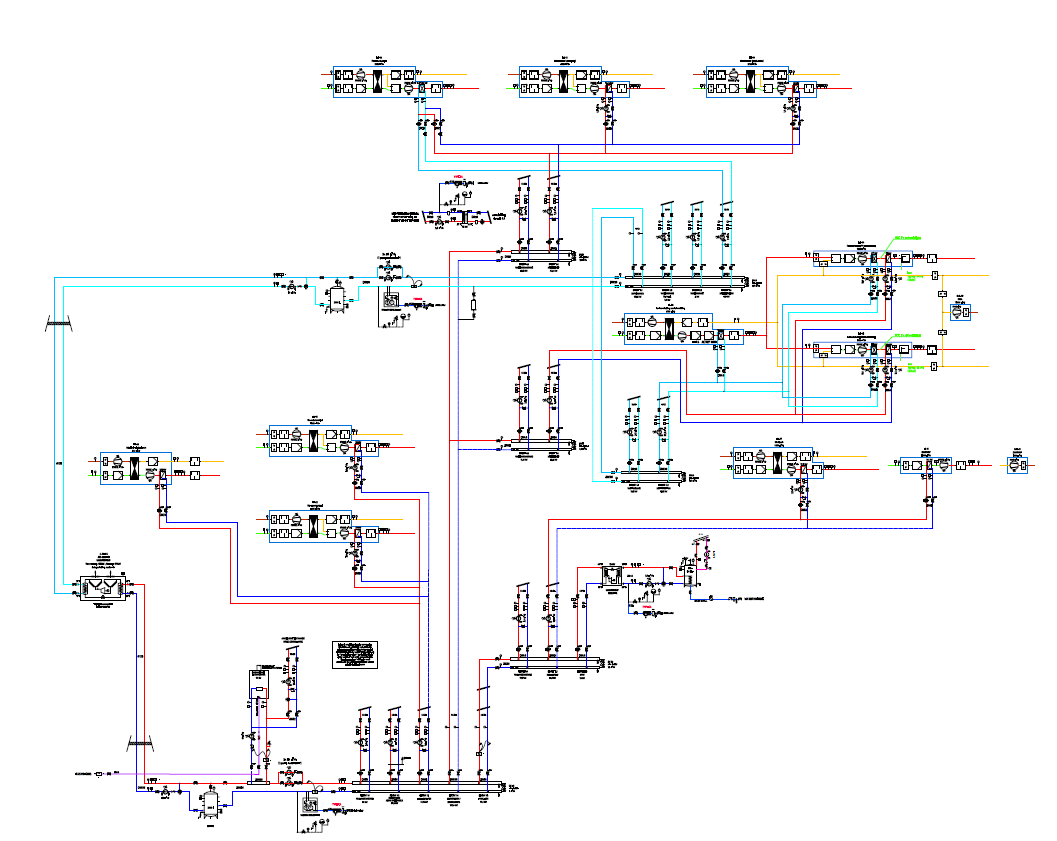Select the plate heat exchanger at top center
Viewport: 1057px width, 841px height.
pyautogui.click(x=465, y=218)
